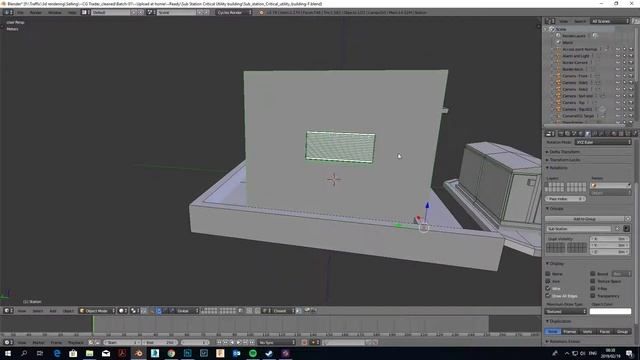Switch to Material properties tab icon
Viewport: 640px width, 360px height.
point(614,133)
